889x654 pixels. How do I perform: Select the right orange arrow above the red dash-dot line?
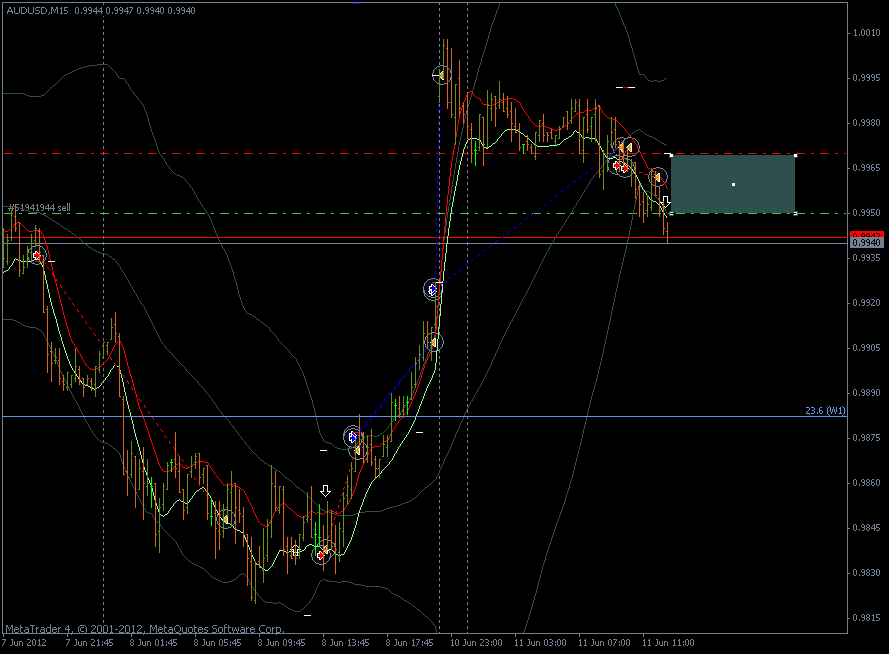coord(629,148)
